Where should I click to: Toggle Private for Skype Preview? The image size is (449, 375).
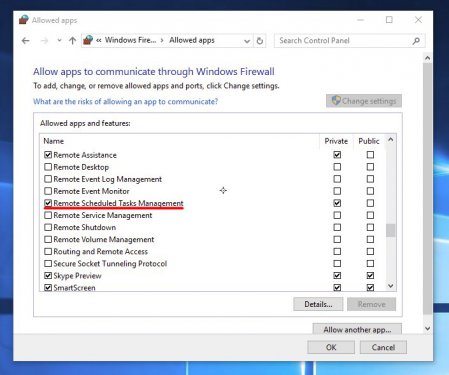click(337, 276)
